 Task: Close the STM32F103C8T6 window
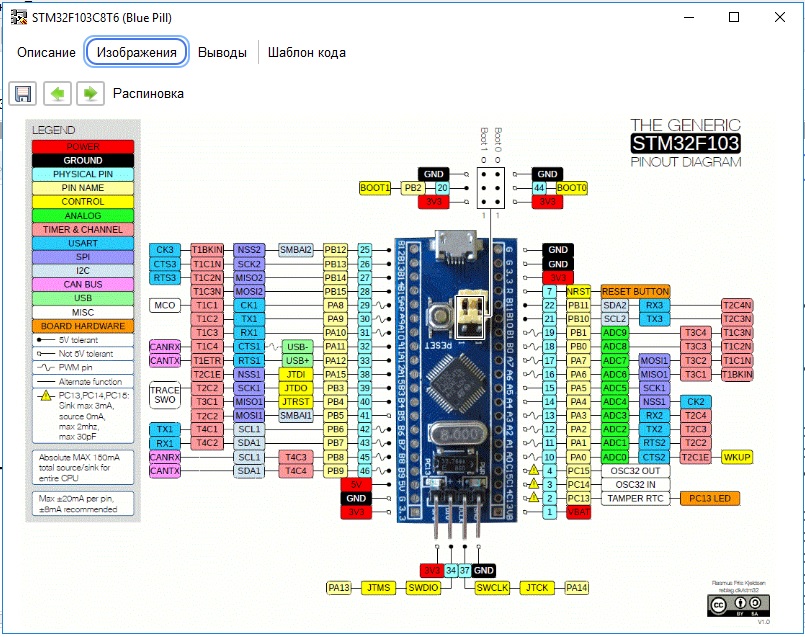[x=780, y=17]
